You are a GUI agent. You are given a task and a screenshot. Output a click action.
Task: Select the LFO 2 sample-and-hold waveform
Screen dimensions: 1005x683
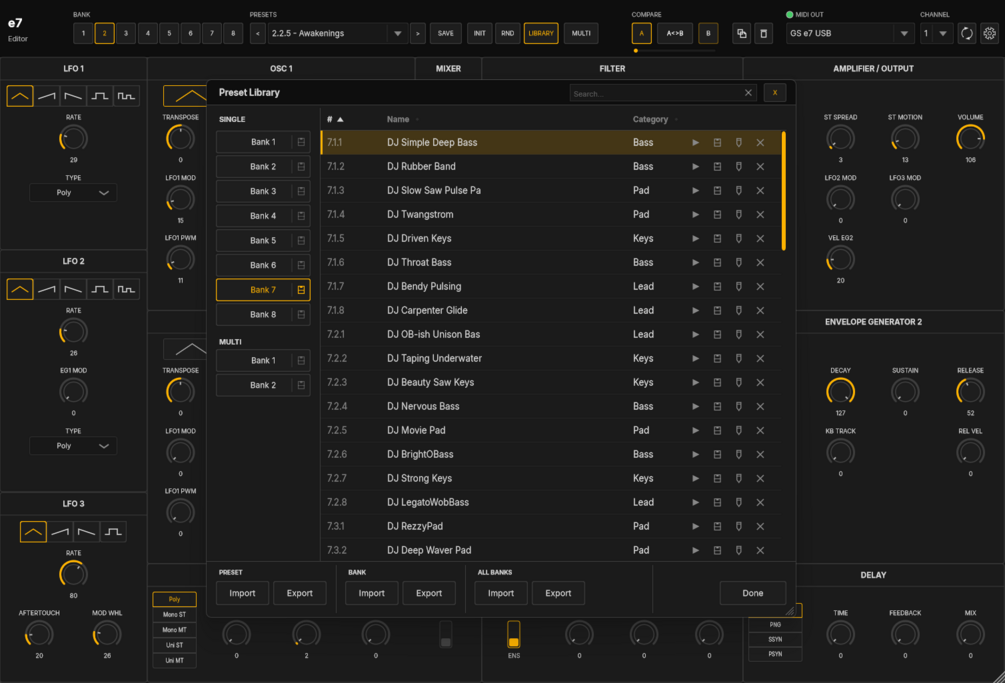[126, 289]
